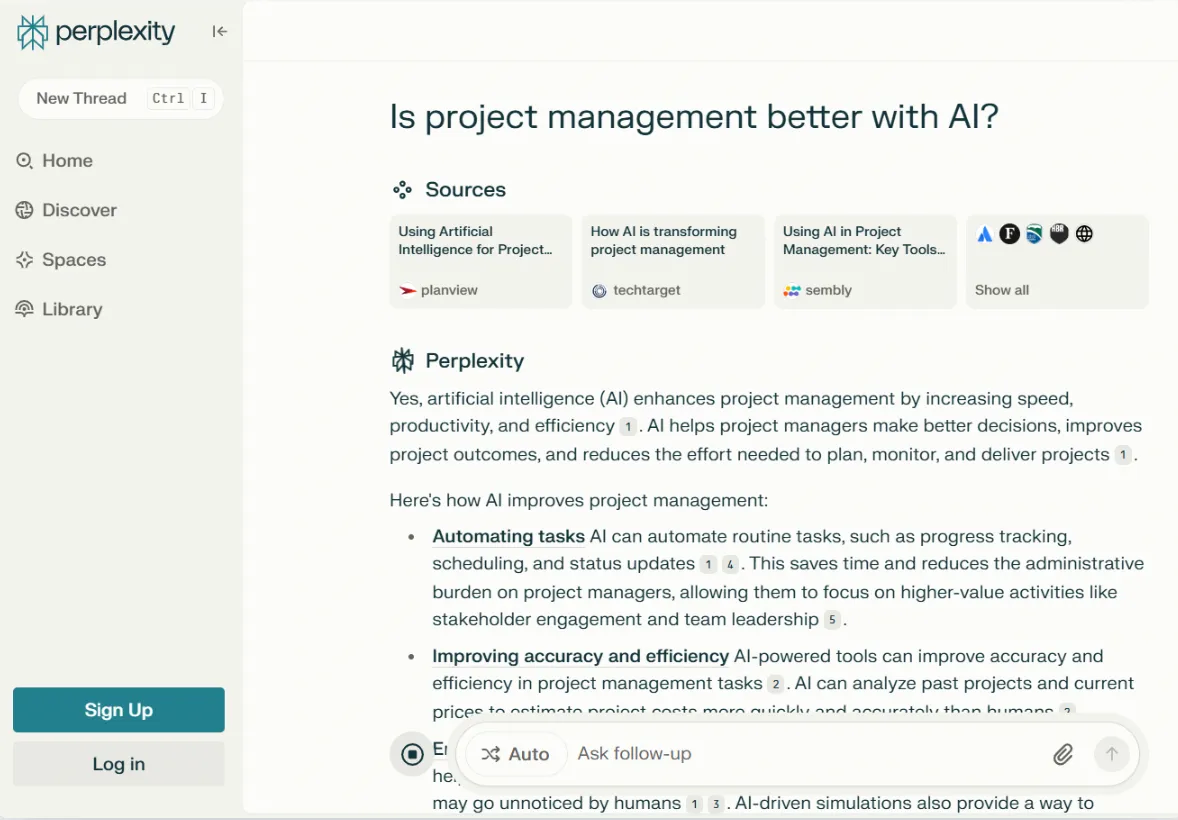Stop generating with the stop icon

[412, 754]
